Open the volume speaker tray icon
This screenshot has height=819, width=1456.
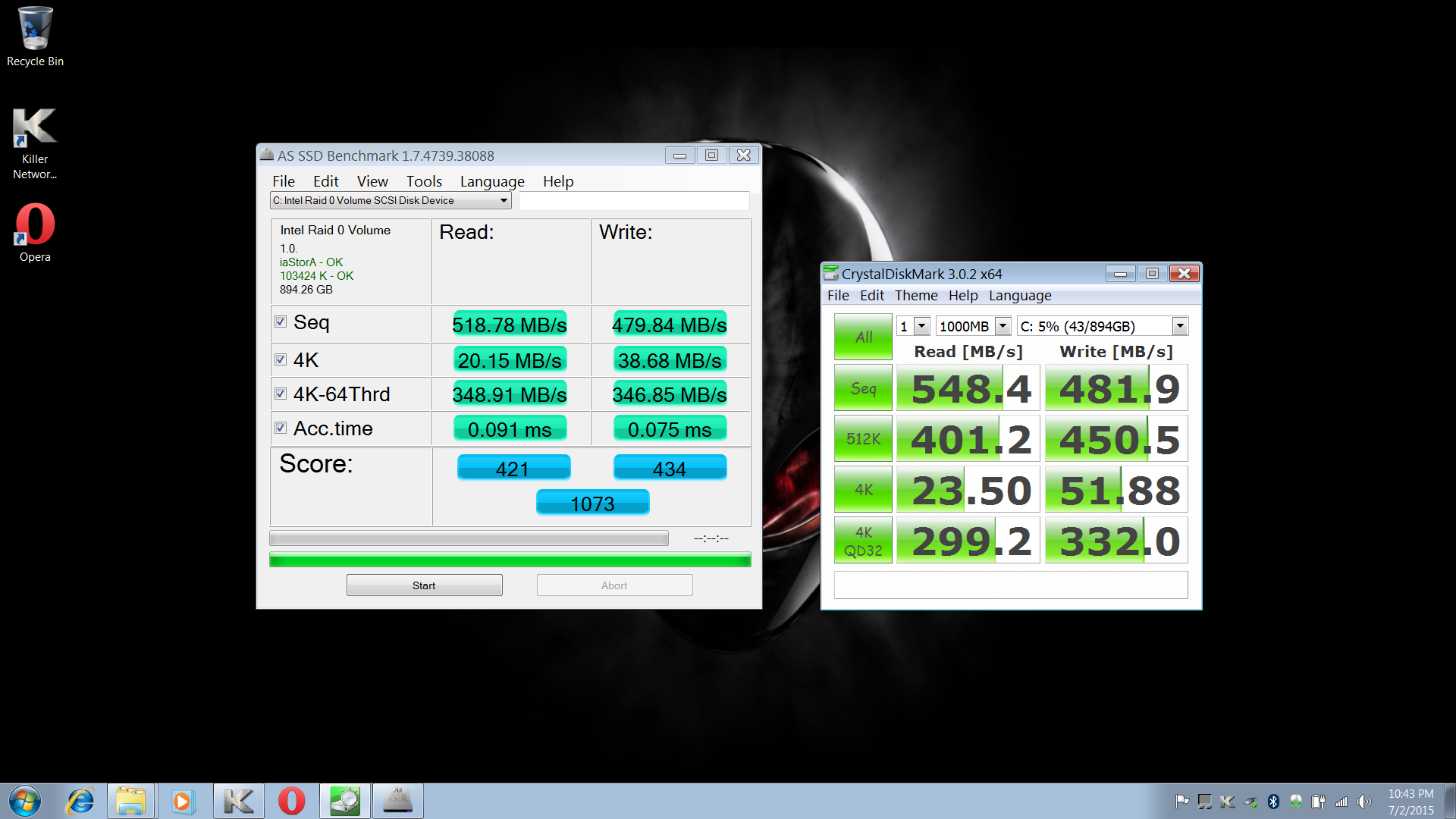pos(1364,802)
